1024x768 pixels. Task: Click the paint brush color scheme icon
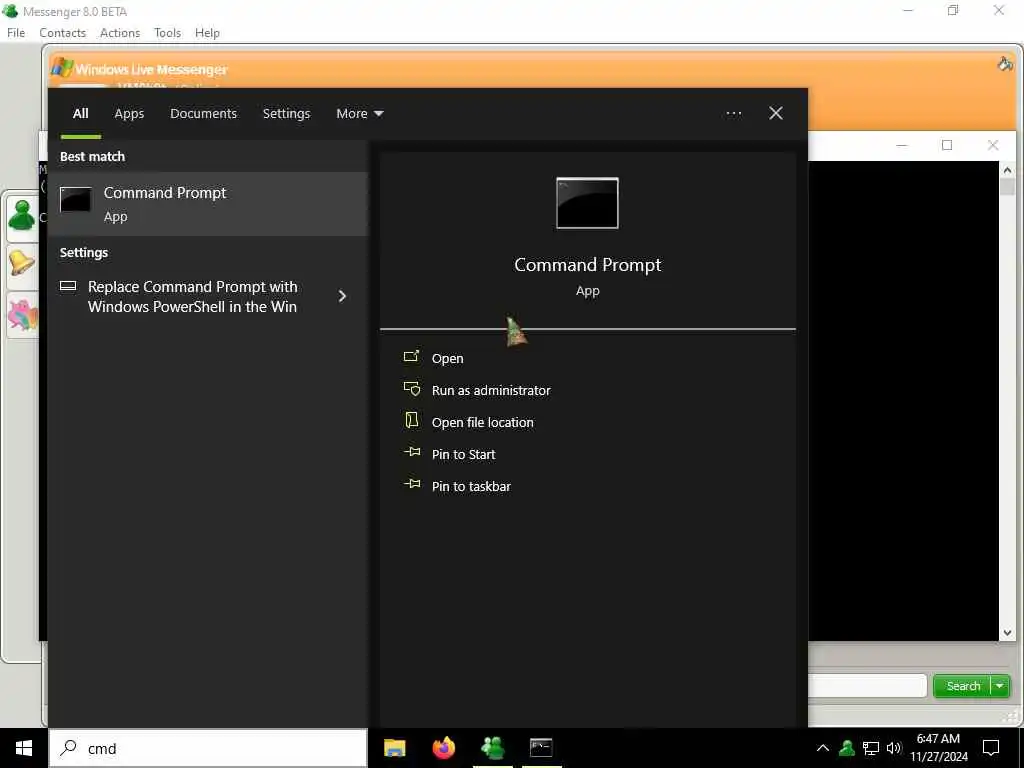pyautogui.click(x=1004, y=64)
